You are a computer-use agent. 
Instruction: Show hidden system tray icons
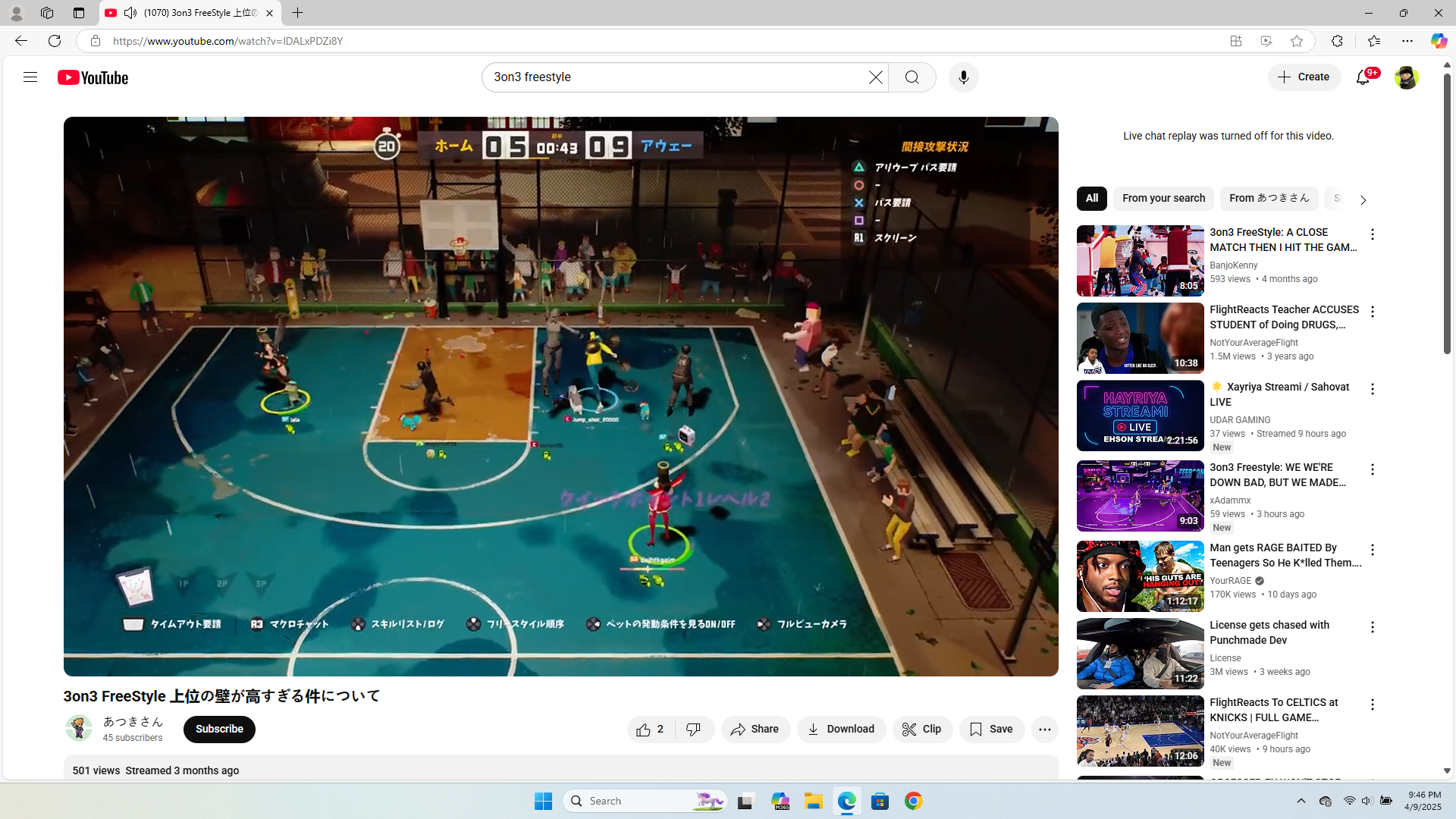tap(1301, 801)
